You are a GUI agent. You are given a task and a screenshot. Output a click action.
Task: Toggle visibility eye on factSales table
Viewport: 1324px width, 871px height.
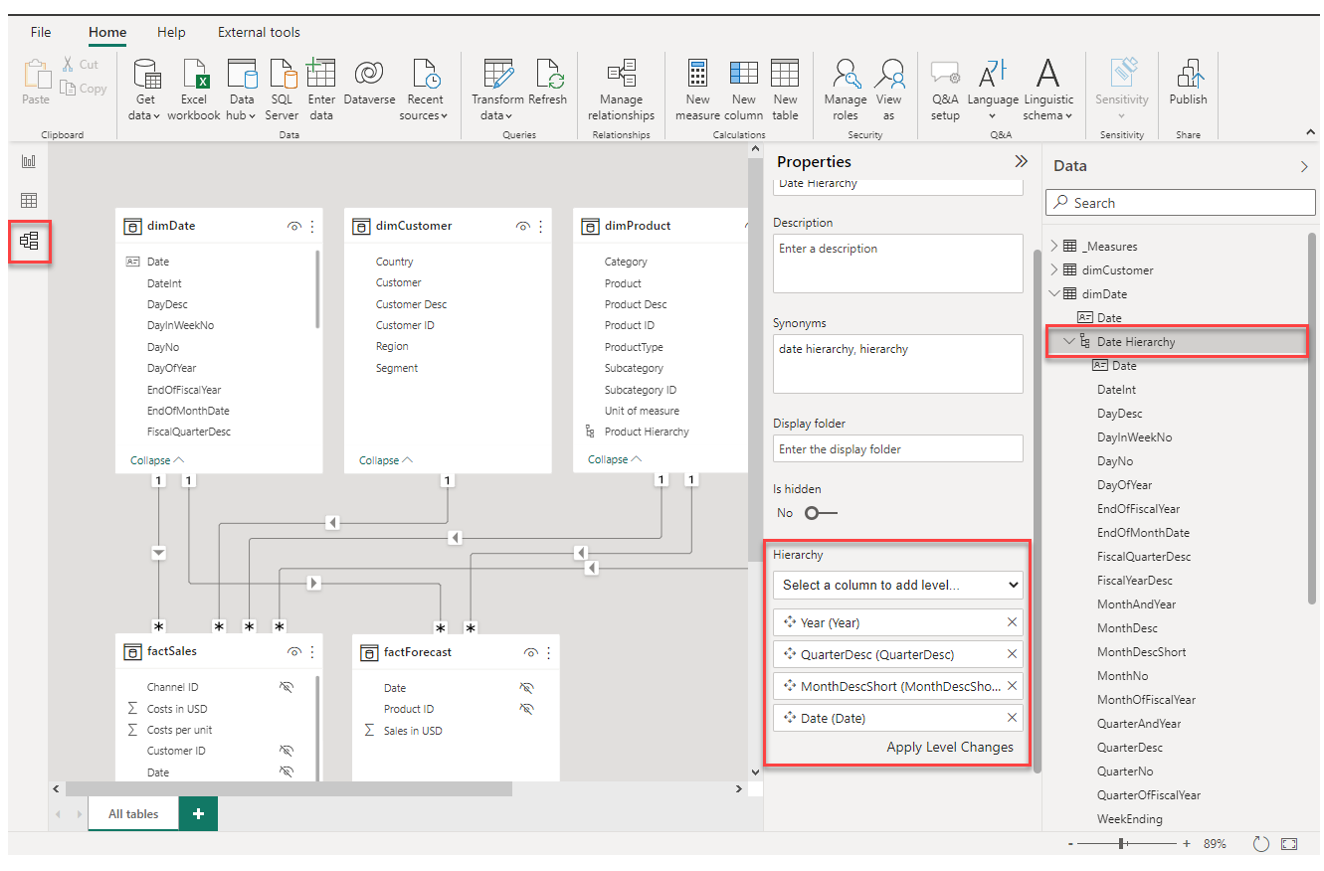pyautogui.click(x=294, y=652)
